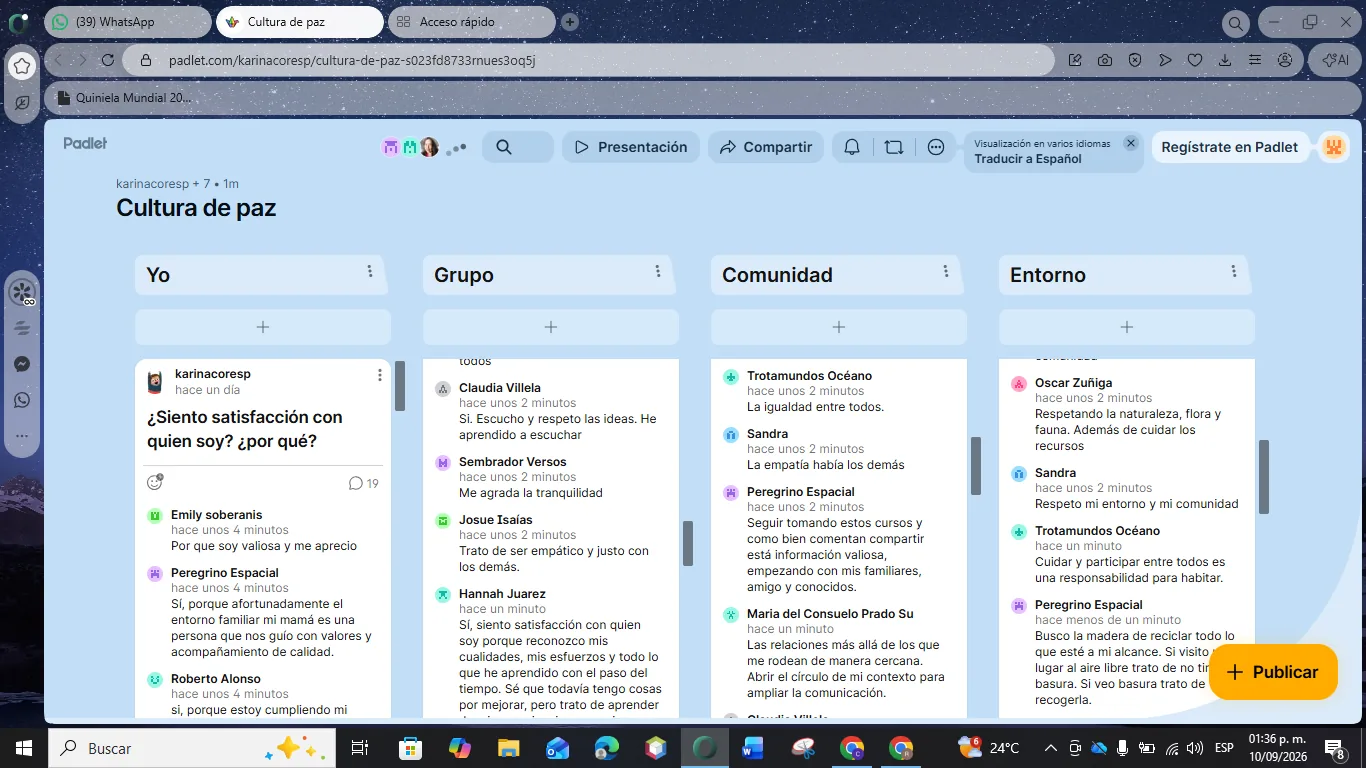
Task: Click the yellow Publicar button
Action: click(1273, 672)
